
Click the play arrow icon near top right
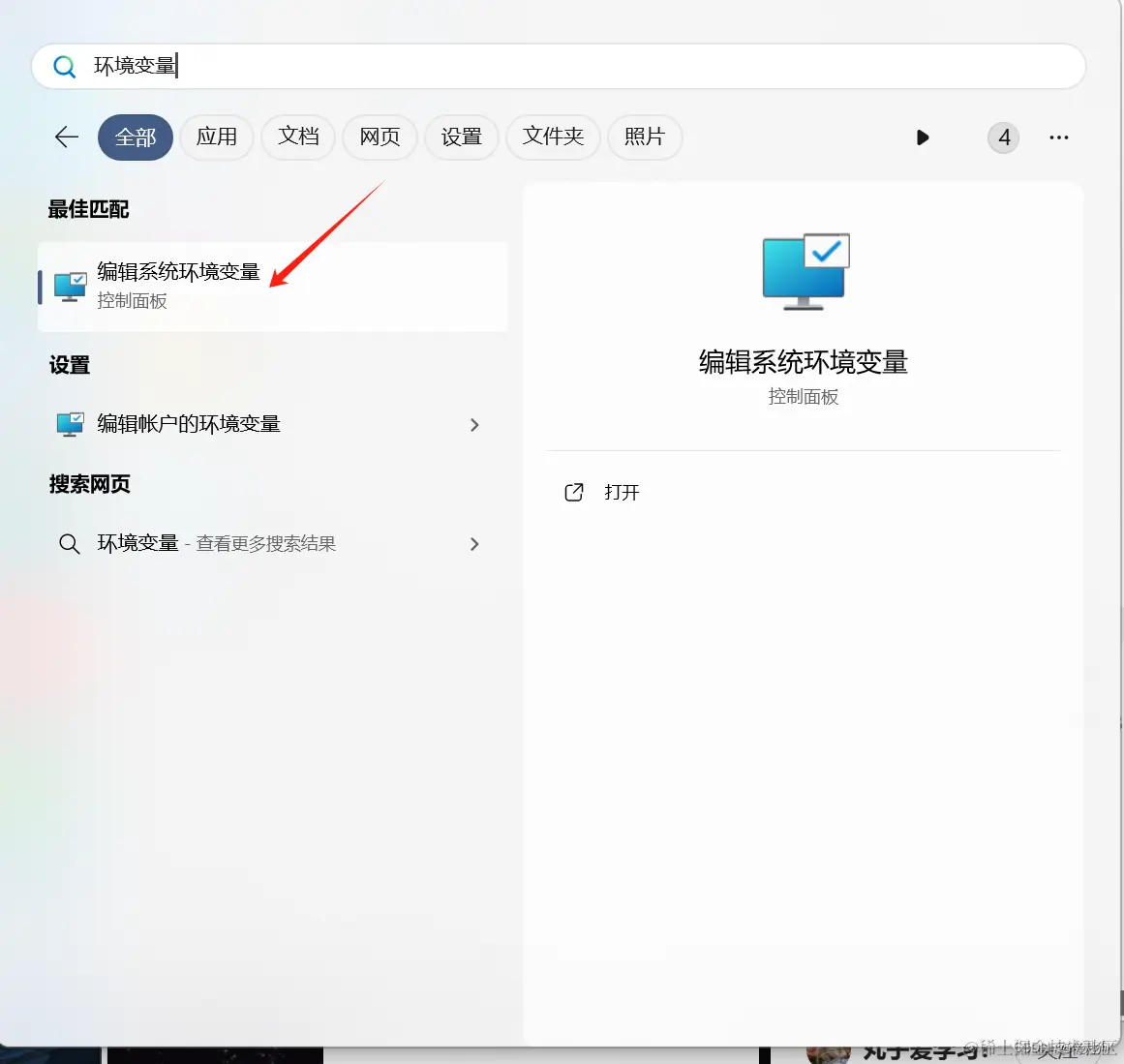922,137
